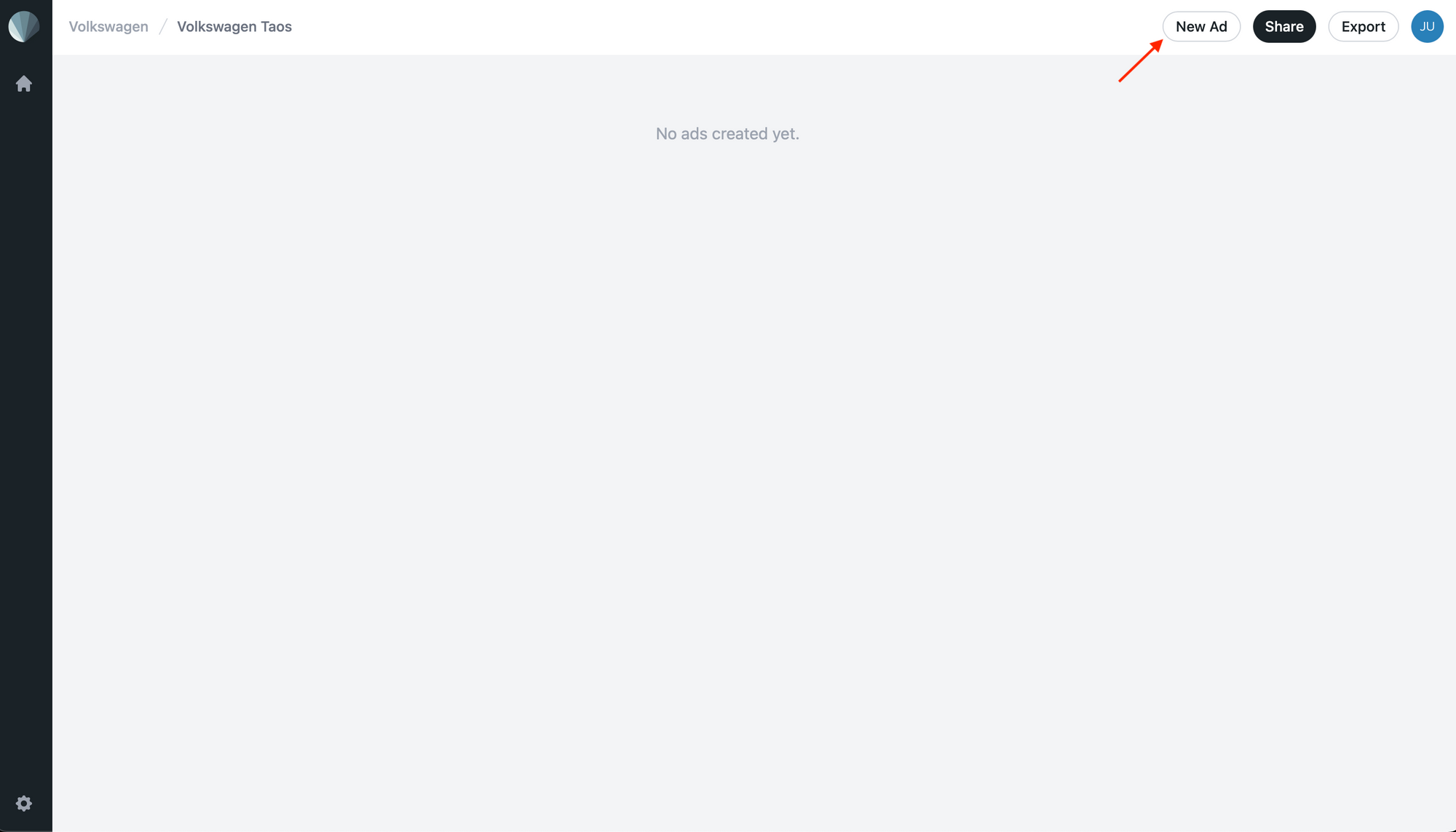Toggle the home navigation panel
Viewport: 1456px width, 832px height.
25,83
